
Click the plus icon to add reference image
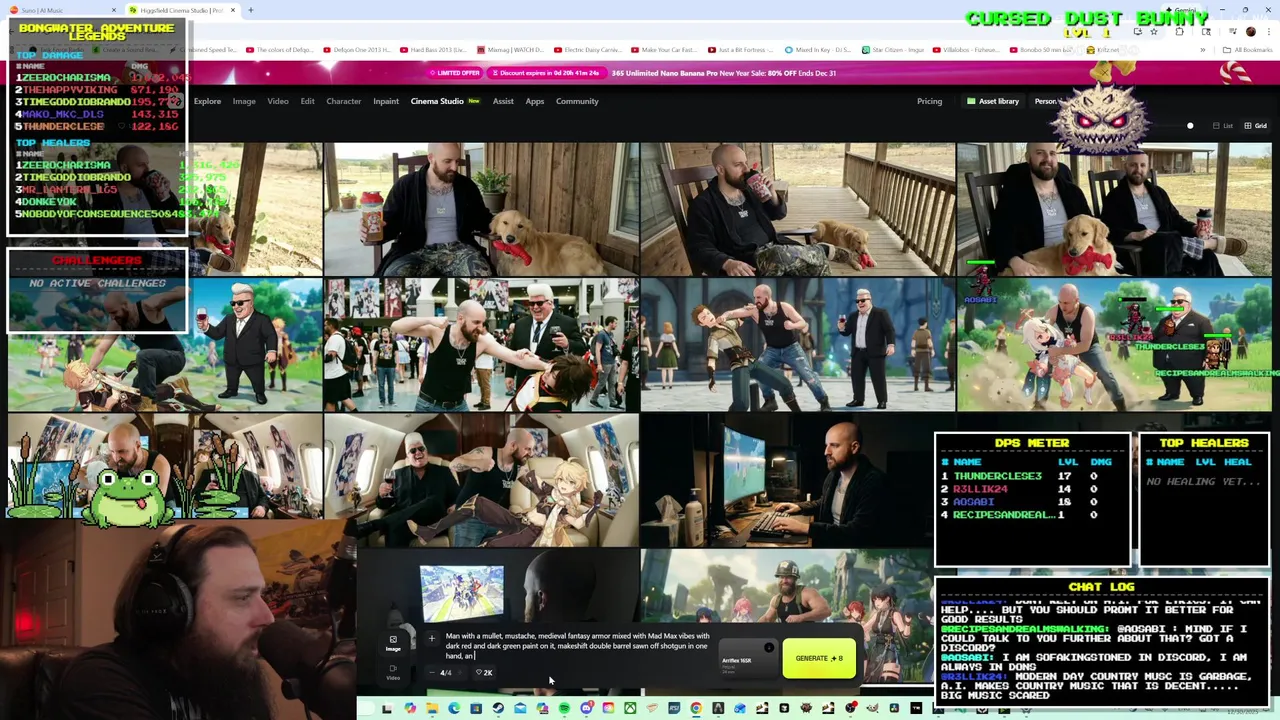tap(432, 638)
